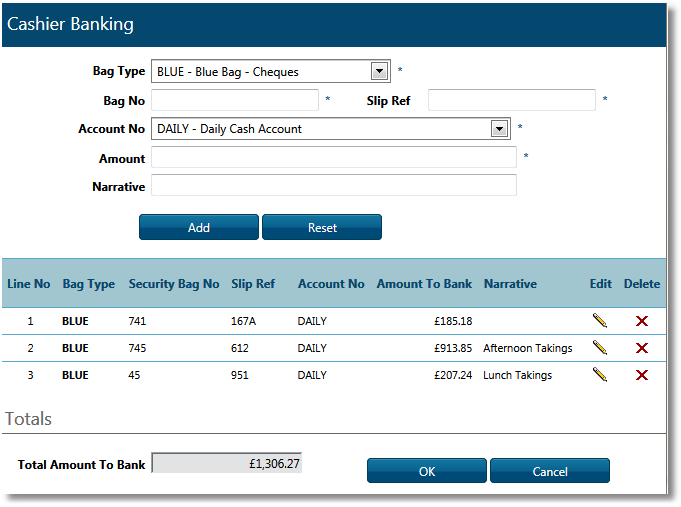The height and width of the screenshot is (507, 681).
Task: Edit the Lunch Takings row
Action: coord(600,375)
